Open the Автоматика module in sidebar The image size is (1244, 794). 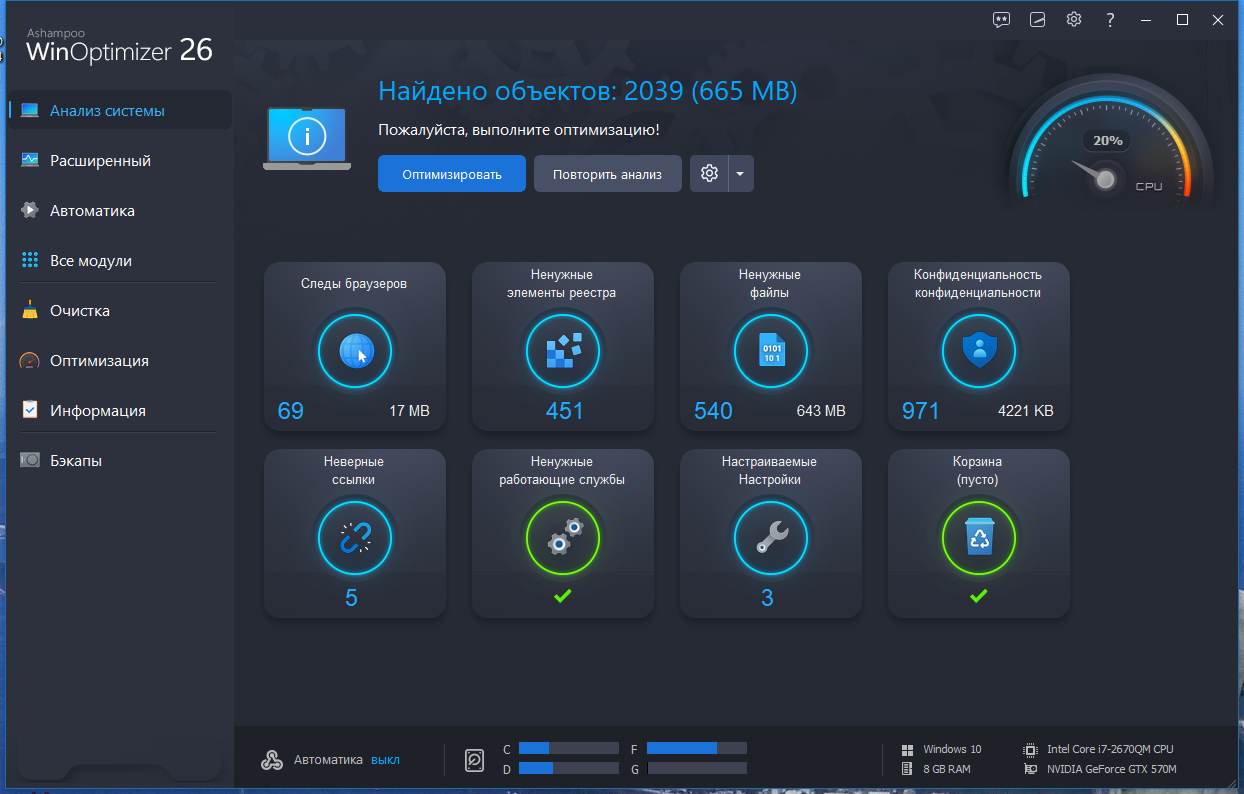tap(93, 210)
